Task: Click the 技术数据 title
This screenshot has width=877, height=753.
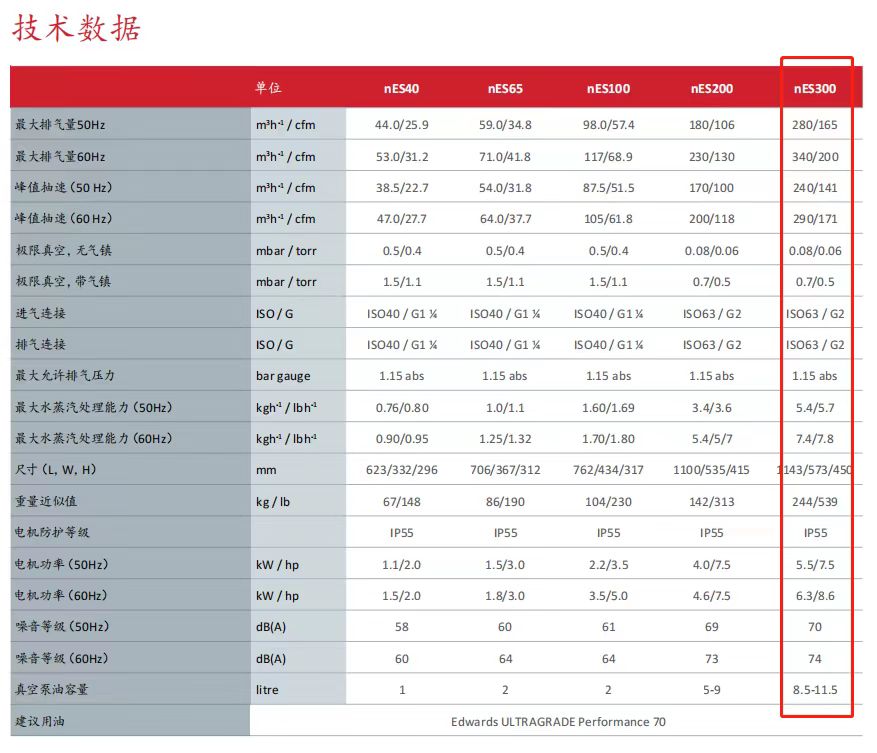Action: [77, 29]
